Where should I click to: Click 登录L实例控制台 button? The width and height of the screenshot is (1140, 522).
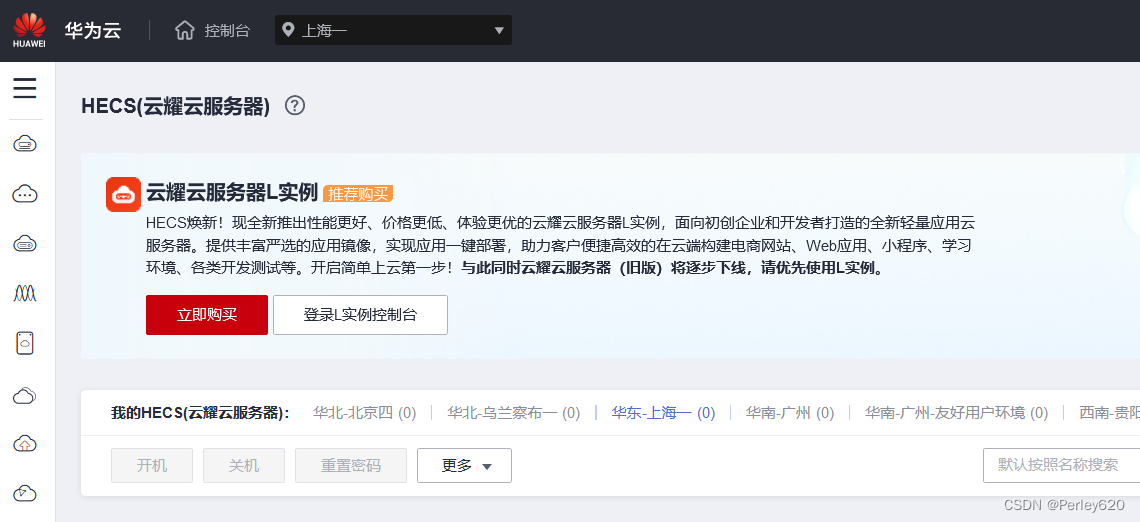coord(361,315)
